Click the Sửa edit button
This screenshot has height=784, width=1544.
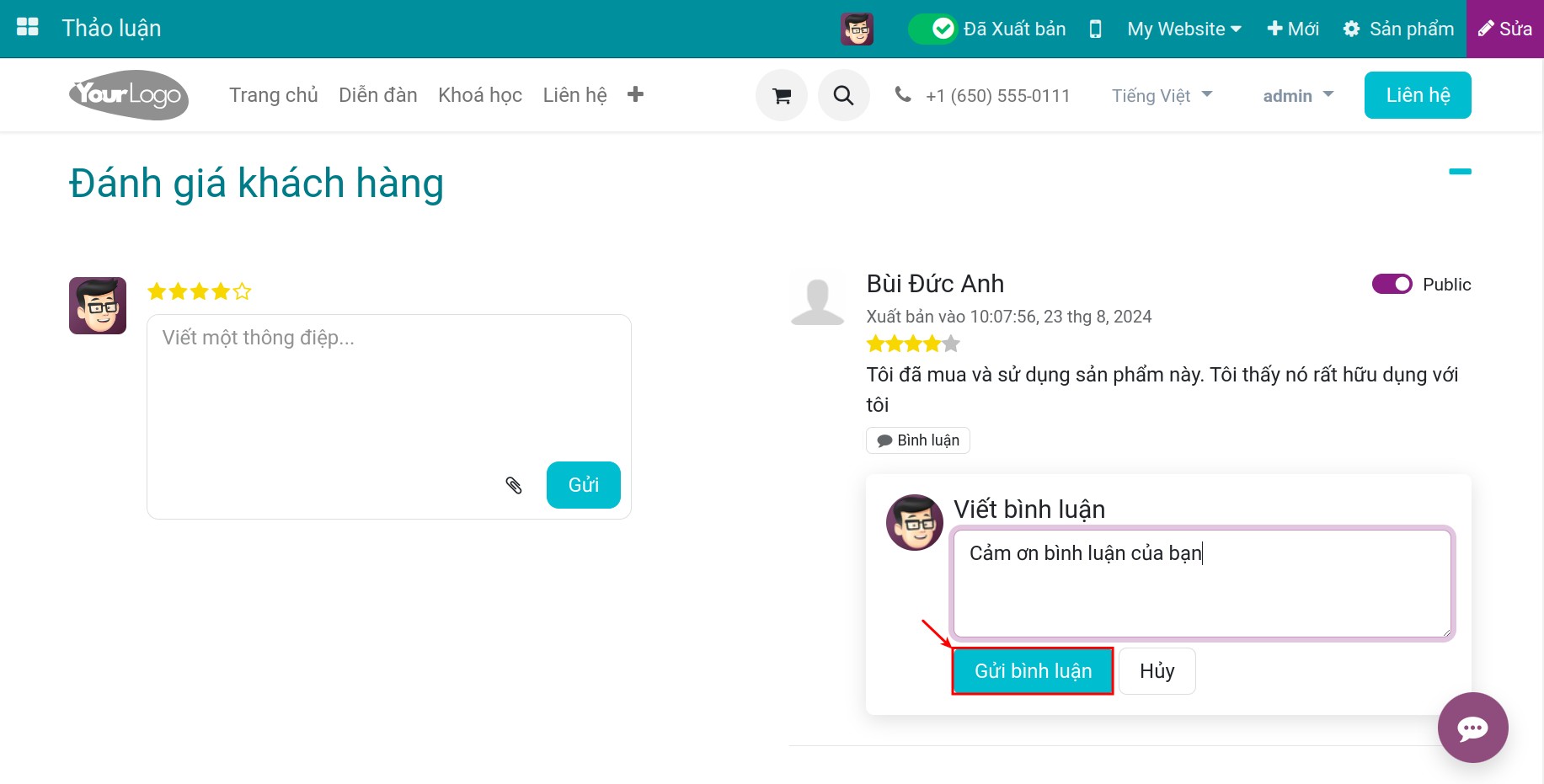[x=1505, y=29]
